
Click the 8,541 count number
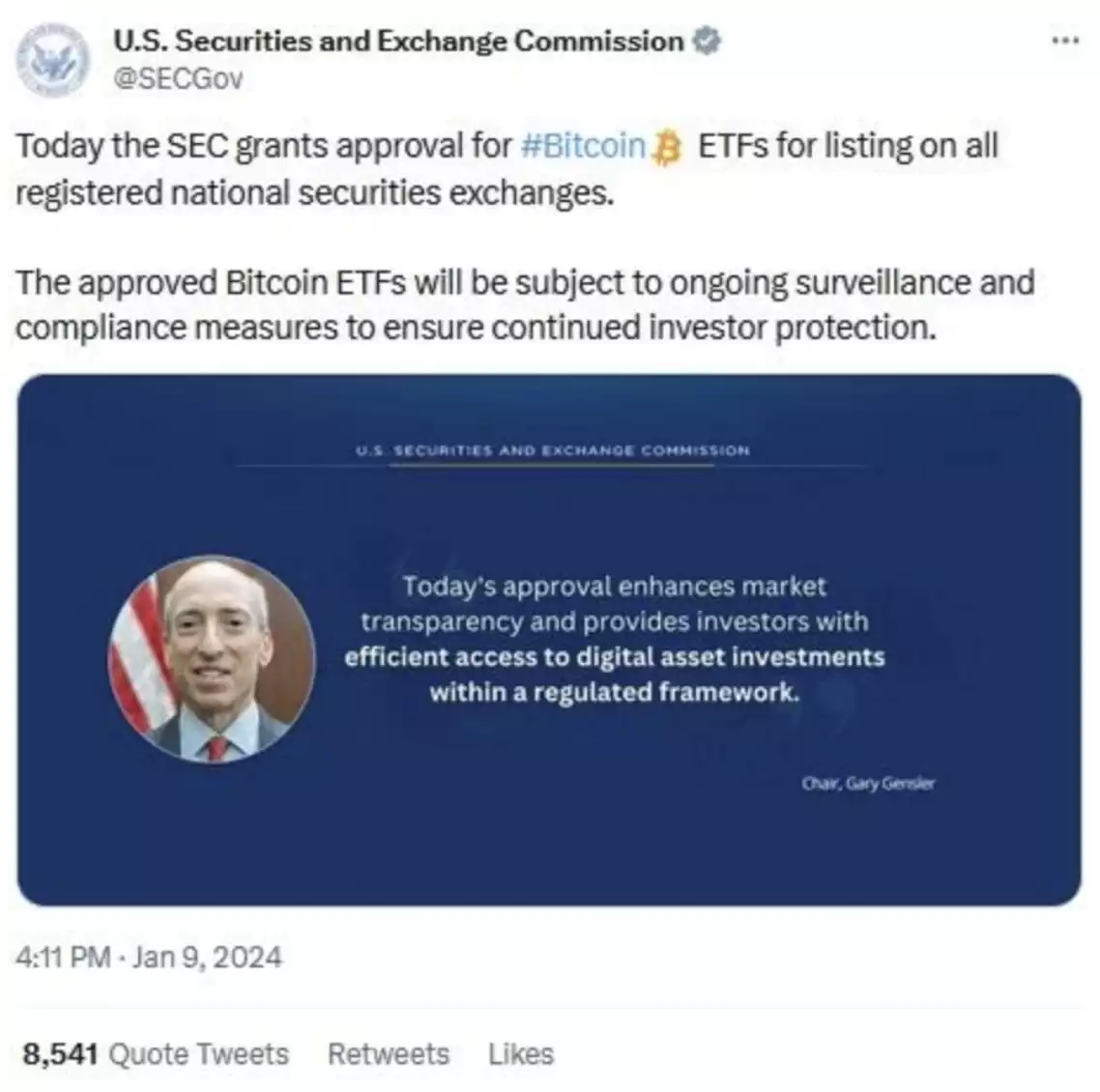point(60,1053)
